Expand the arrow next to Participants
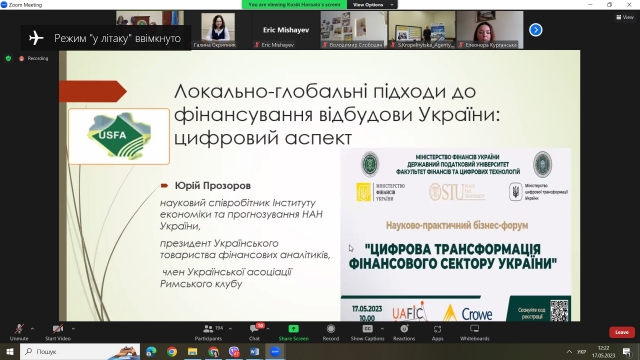Screen dimensions: 640x360 (230, 329)
